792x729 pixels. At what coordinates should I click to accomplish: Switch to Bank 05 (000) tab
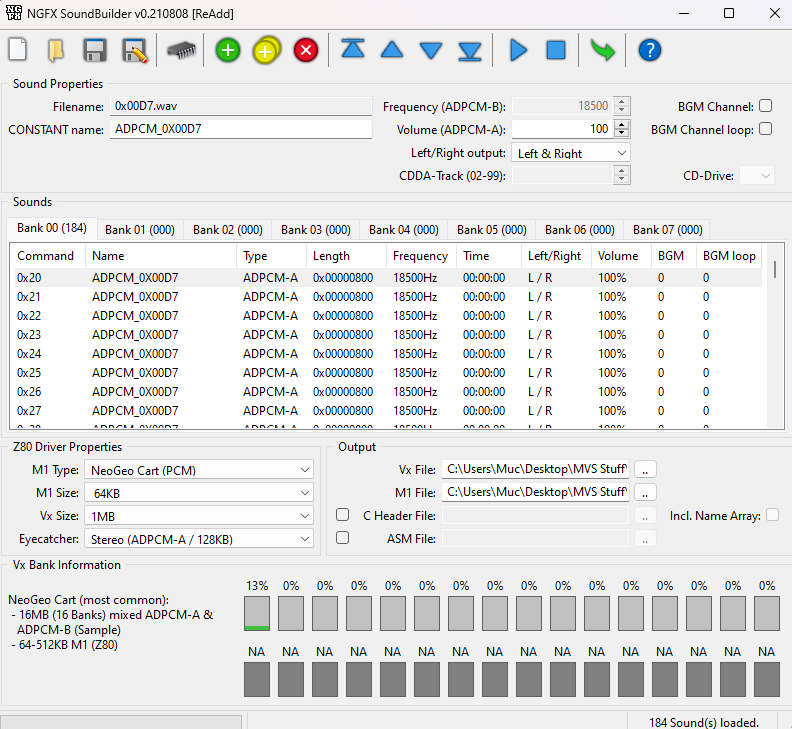click(491, 230)
